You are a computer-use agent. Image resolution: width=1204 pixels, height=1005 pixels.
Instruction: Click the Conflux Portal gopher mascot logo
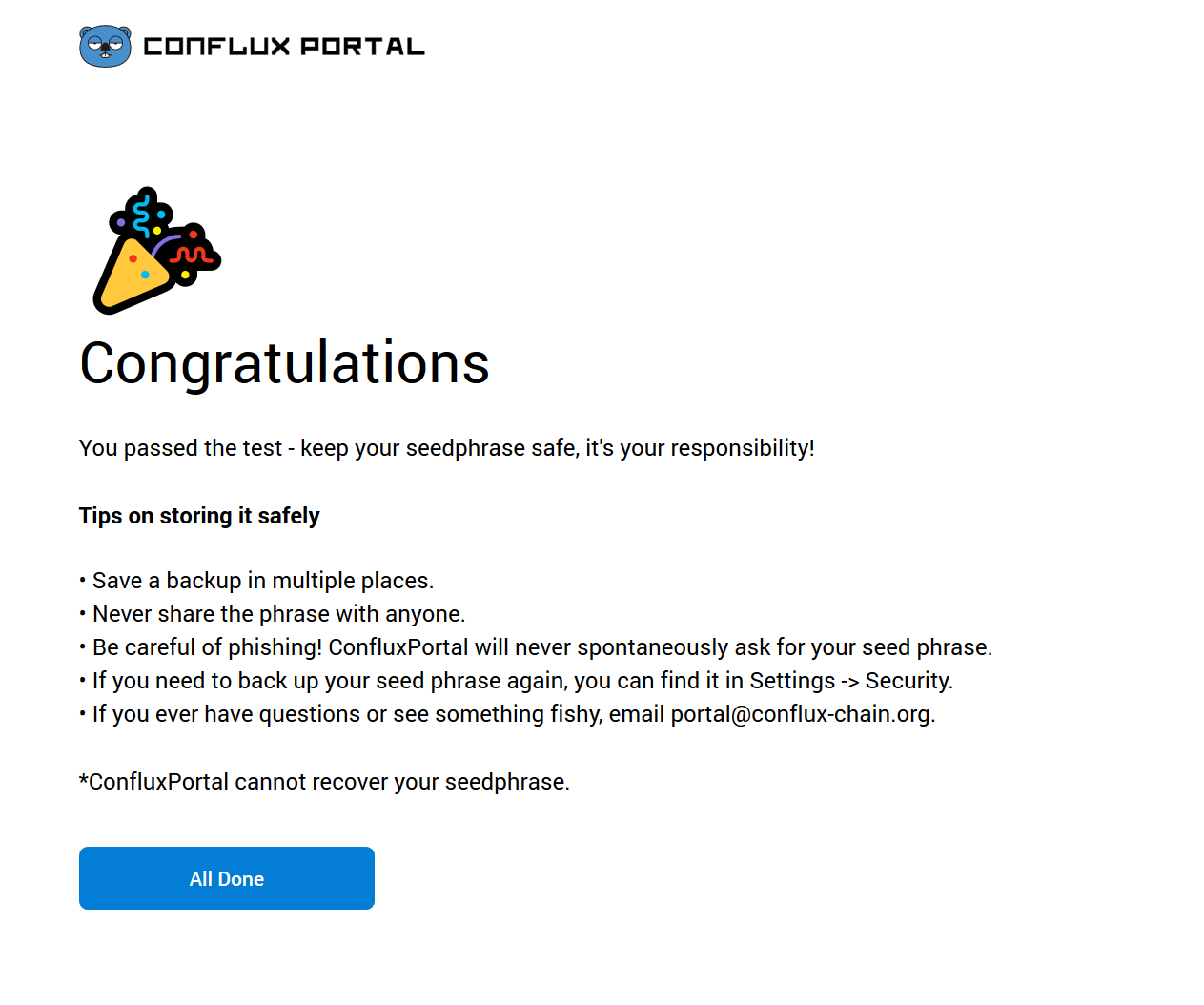(105, 46)
